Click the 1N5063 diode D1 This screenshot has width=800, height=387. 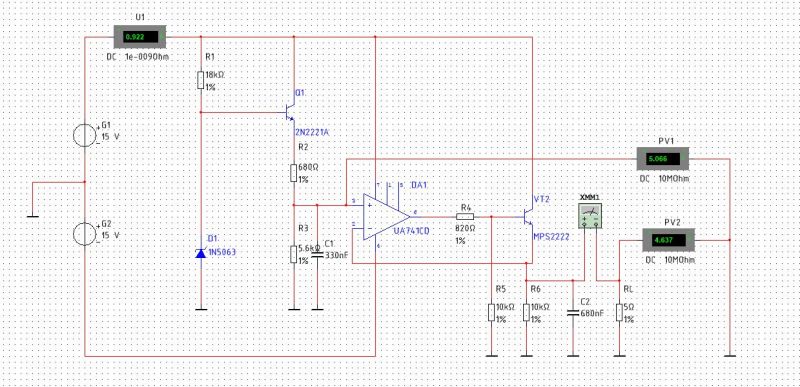[x=201, y=252]
